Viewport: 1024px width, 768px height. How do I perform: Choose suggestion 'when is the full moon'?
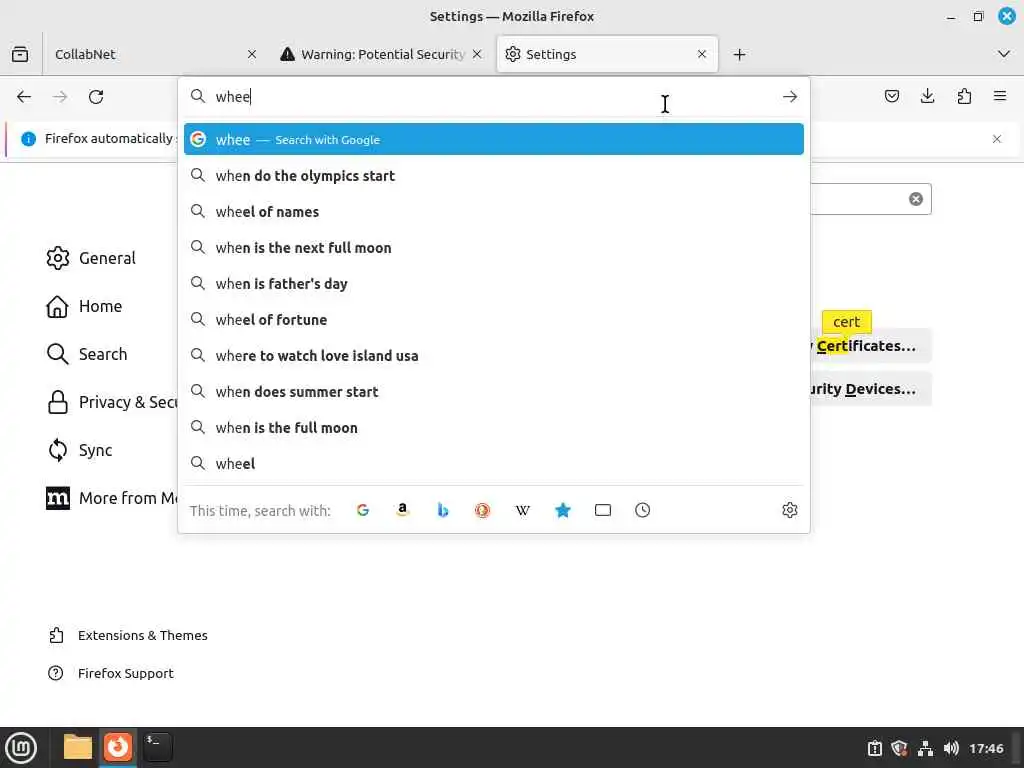(494, 428)
